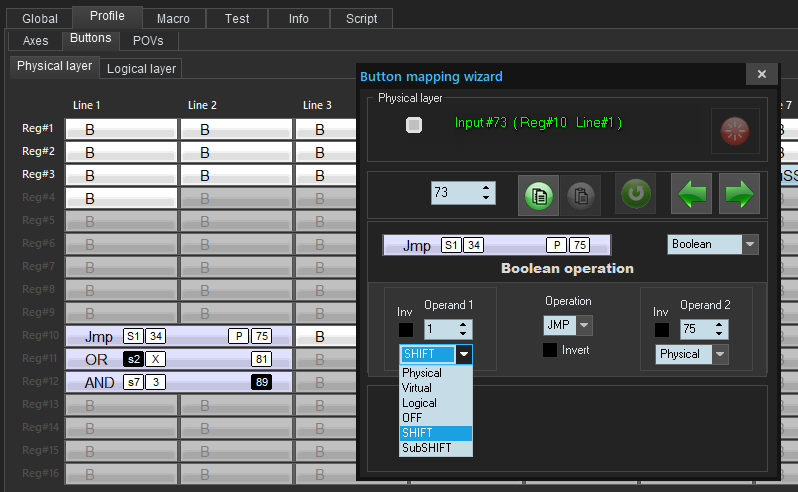This screenshot has height=492, width=798.
Task: Choose SHIFT in the open dropdown list
Action: tap(436, 433)
